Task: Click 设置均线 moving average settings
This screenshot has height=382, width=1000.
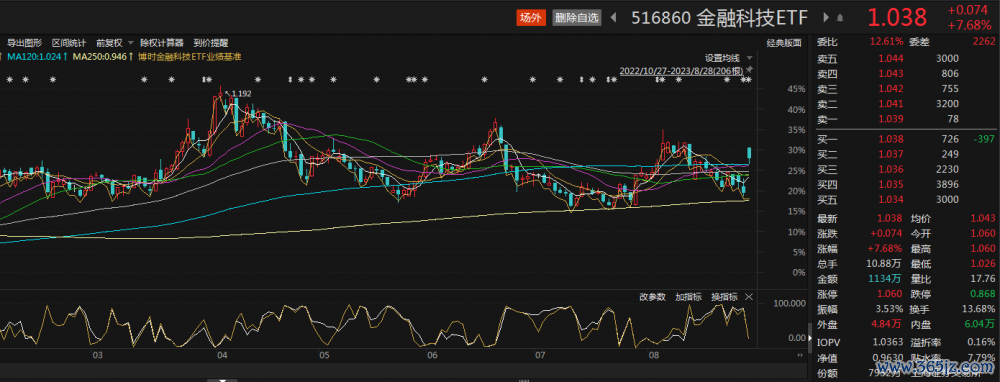Action: (722, 57)
